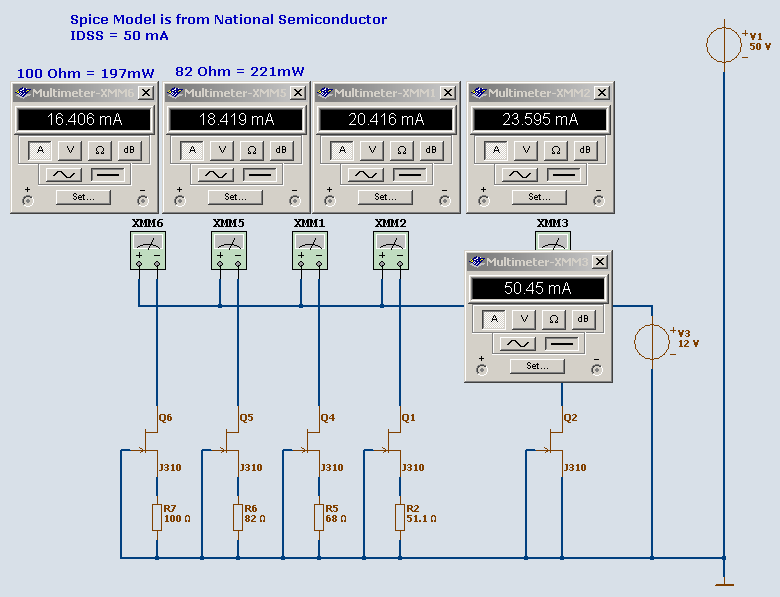Screen dimensions: 780x597
Task: Select voltmeter mode V on Multimeter-XMM6
Action: [x=70, y=150]
